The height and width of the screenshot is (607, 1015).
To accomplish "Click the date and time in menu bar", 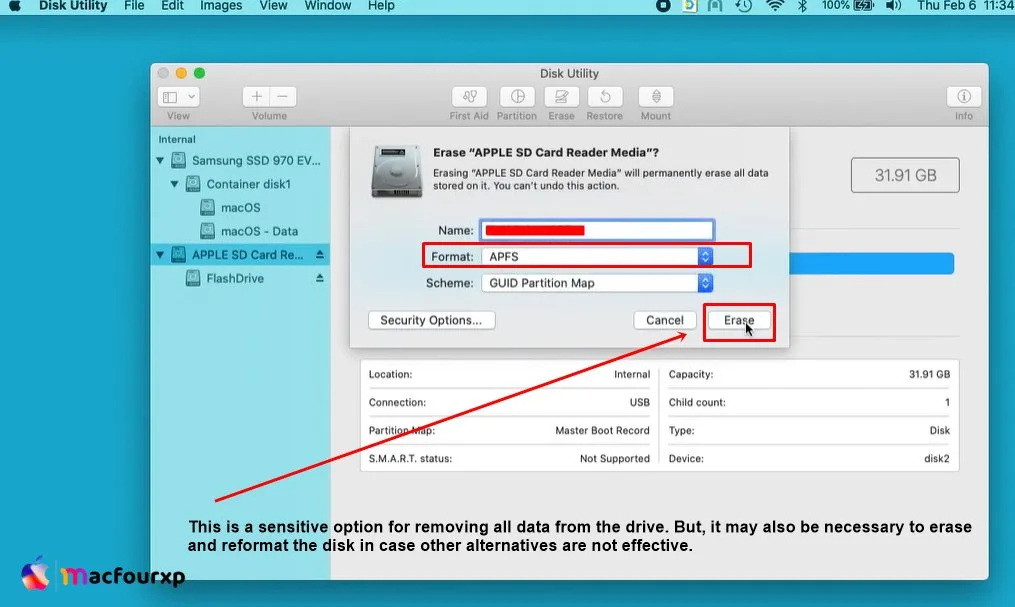I will click(x=965, y=6).
